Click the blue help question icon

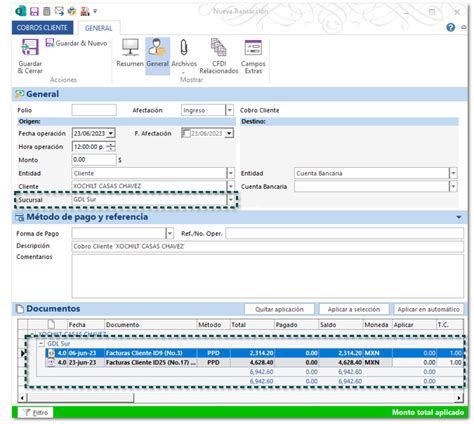tap(451, 27)
